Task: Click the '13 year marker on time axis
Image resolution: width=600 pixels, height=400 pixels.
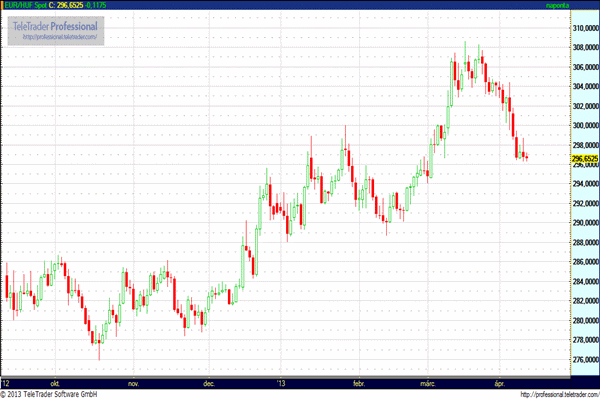Action: pos(281,382)
